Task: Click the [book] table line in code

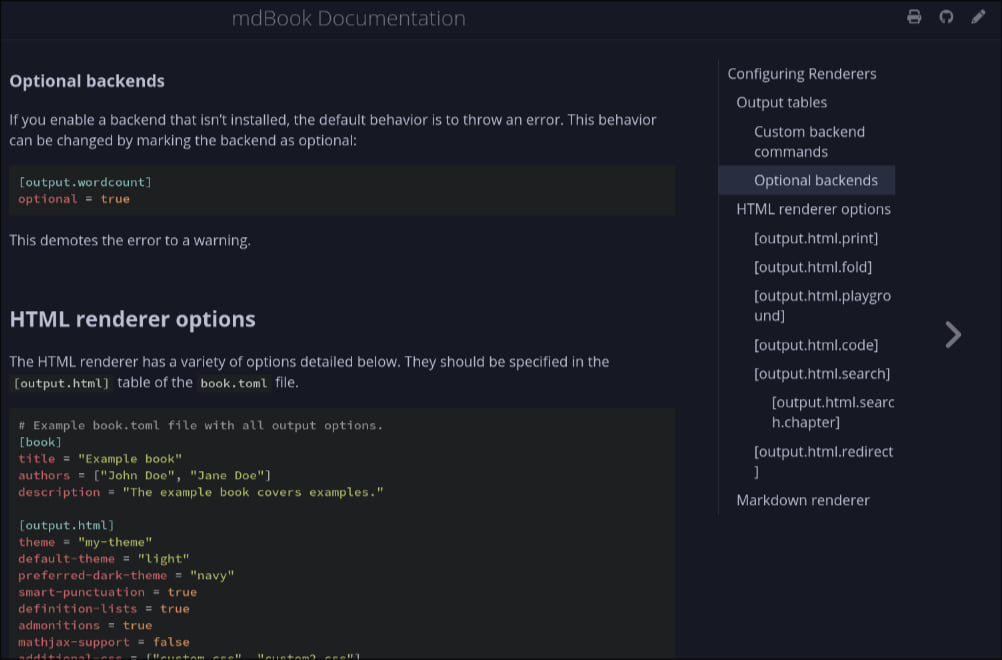Action: [40, 442]
